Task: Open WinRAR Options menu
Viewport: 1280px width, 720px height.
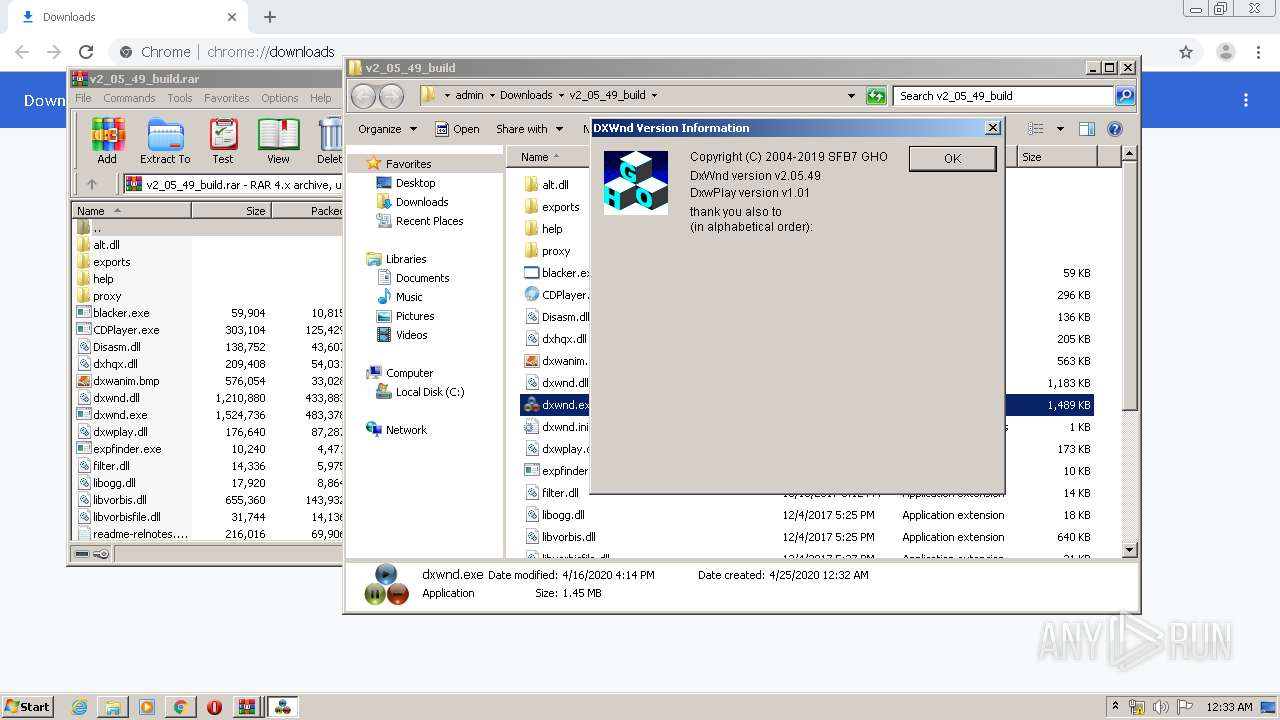Action: [x=280, y=98]
